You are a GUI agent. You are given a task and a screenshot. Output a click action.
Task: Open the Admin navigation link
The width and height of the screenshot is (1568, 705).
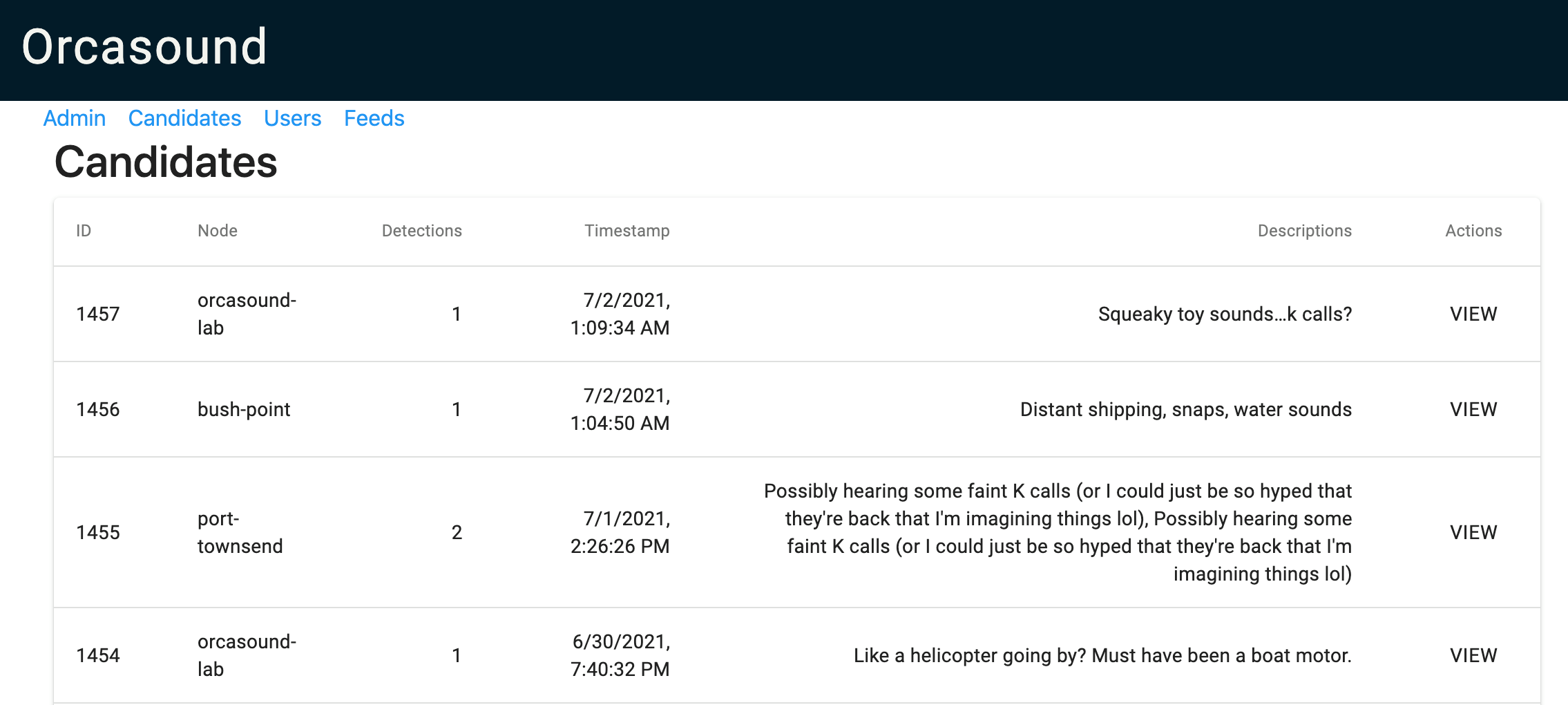pyautogui.click(x=74, y=118)
